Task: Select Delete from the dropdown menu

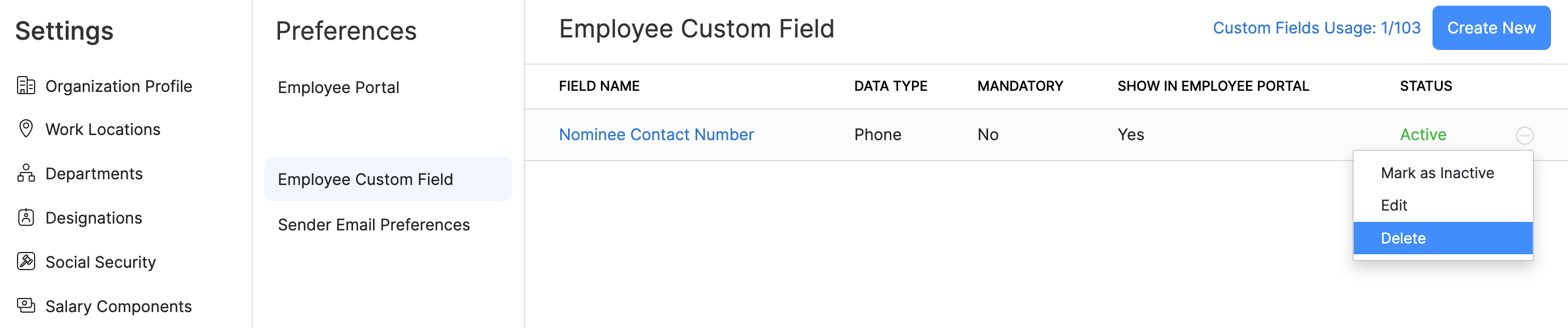Action: pos(1402,238)
